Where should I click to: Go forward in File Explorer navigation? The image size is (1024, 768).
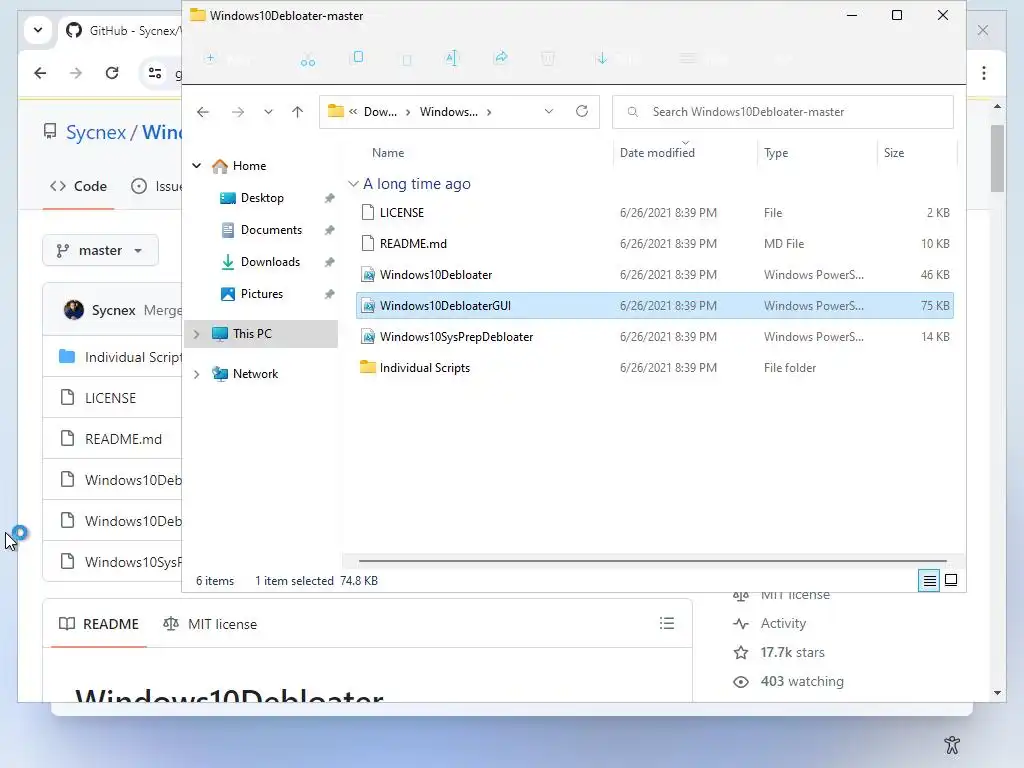tap(238, 112)
